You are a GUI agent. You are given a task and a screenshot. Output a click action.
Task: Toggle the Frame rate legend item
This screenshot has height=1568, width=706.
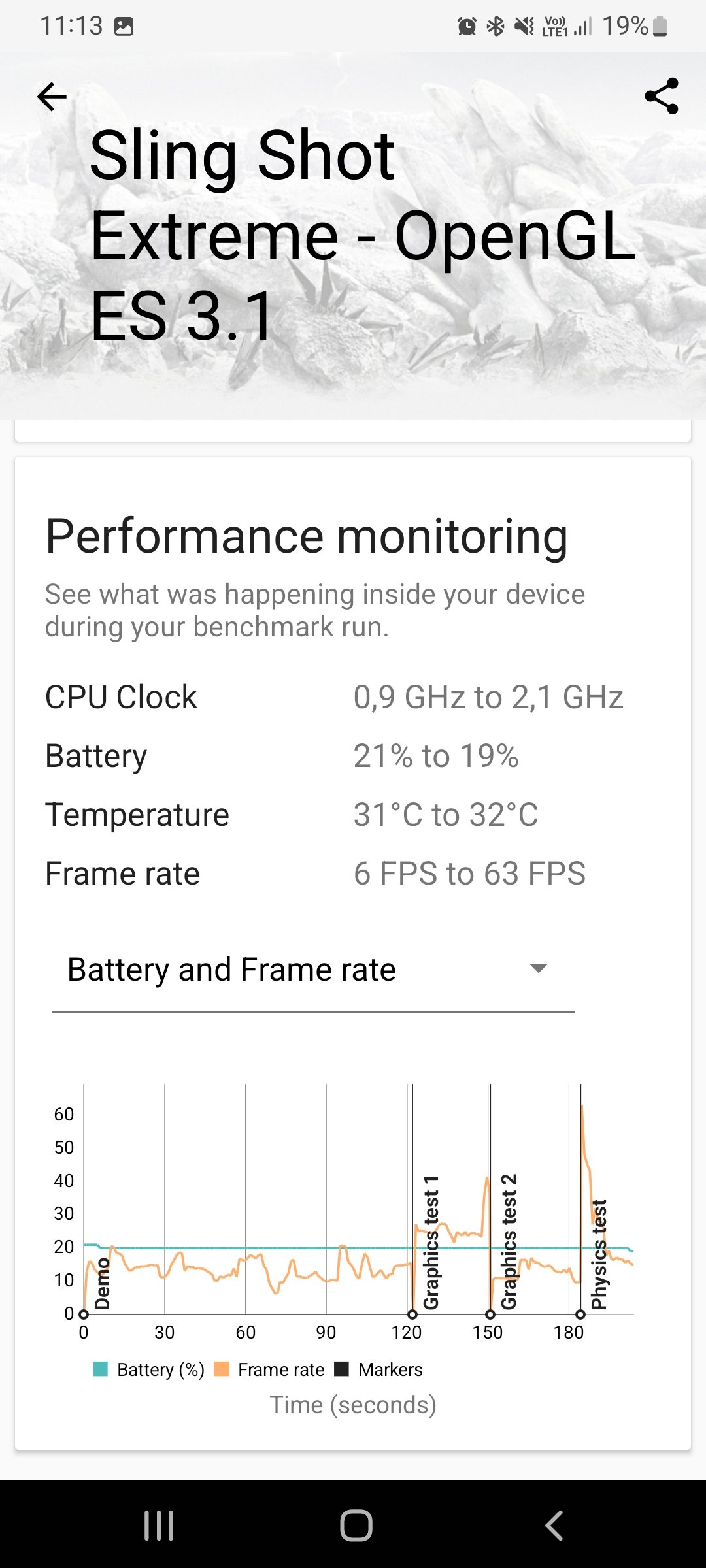tap(270, 1369)
